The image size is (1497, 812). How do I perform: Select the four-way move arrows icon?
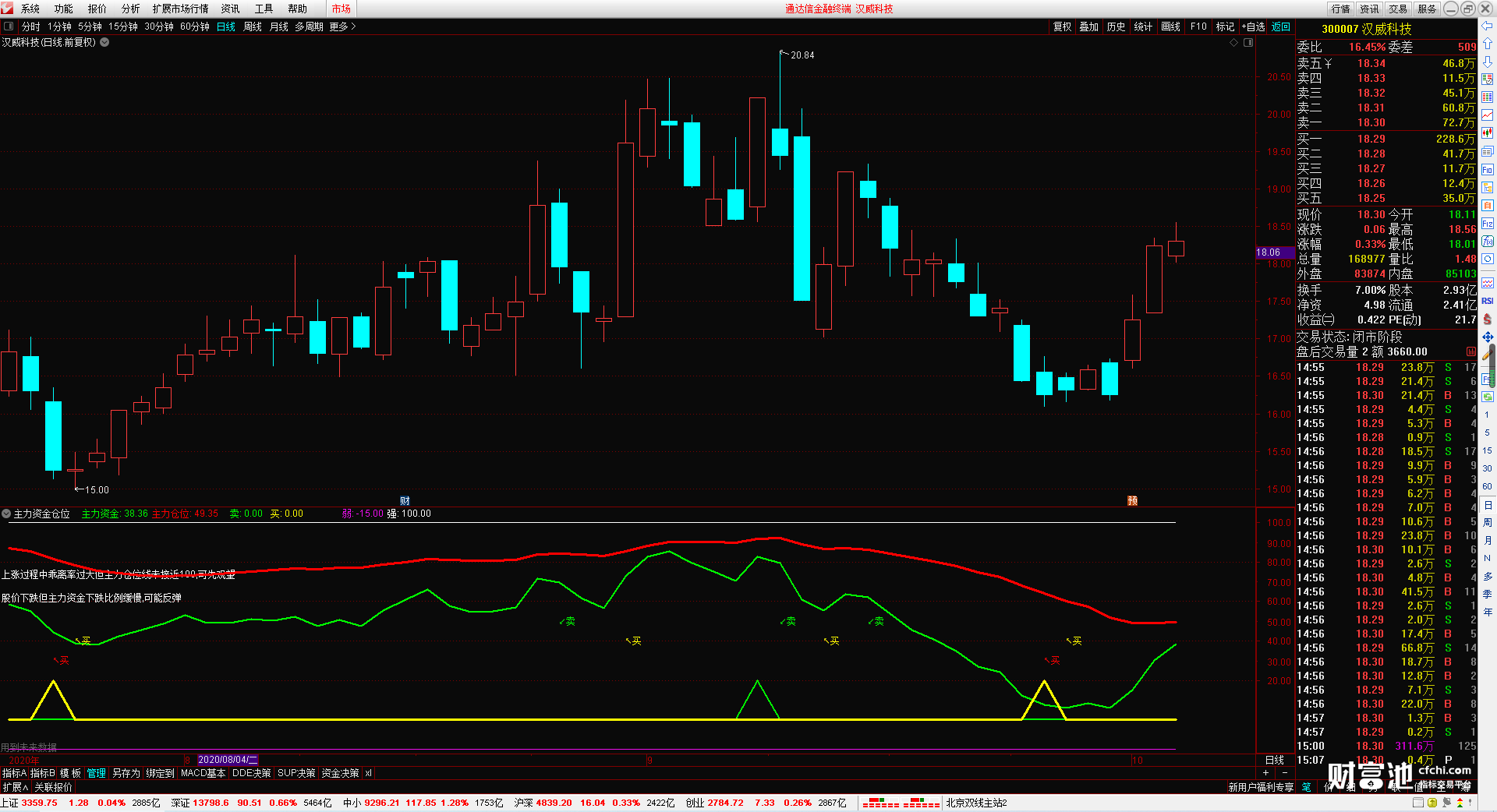pos(1488,337)
